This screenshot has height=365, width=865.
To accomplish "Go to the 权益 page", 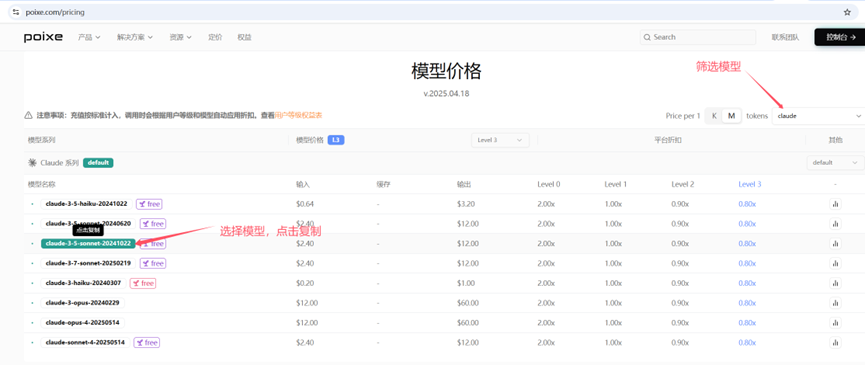I will coord(244,37).
